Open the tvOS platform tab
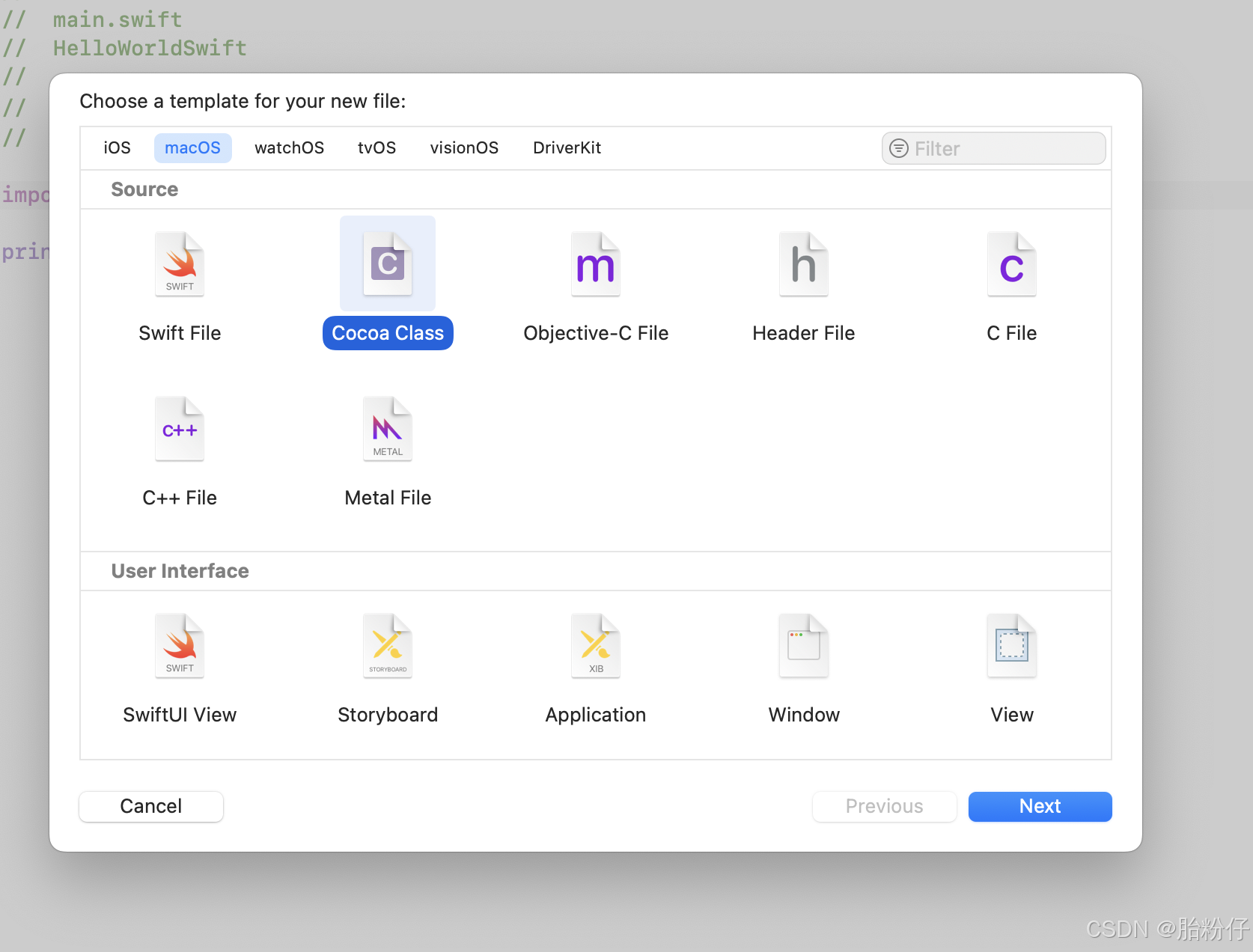 point(376,148)
